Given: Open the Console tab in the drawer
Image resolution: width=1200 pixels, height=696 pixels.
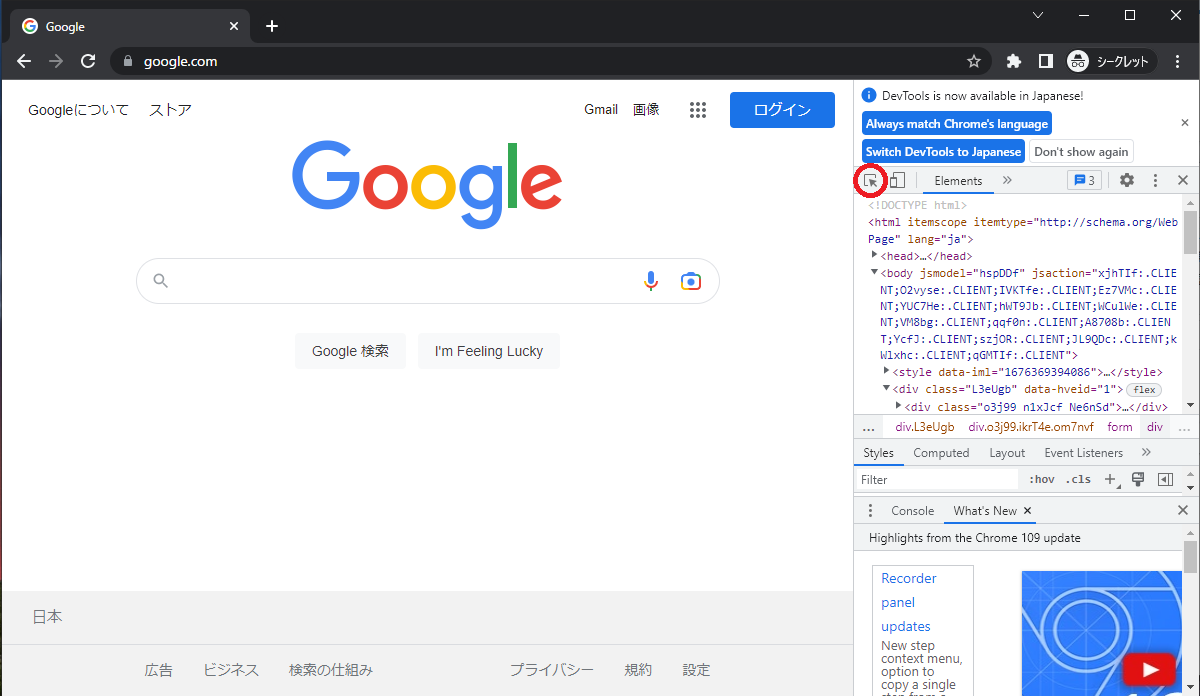Looking at the screenshot, I should 912,510.
